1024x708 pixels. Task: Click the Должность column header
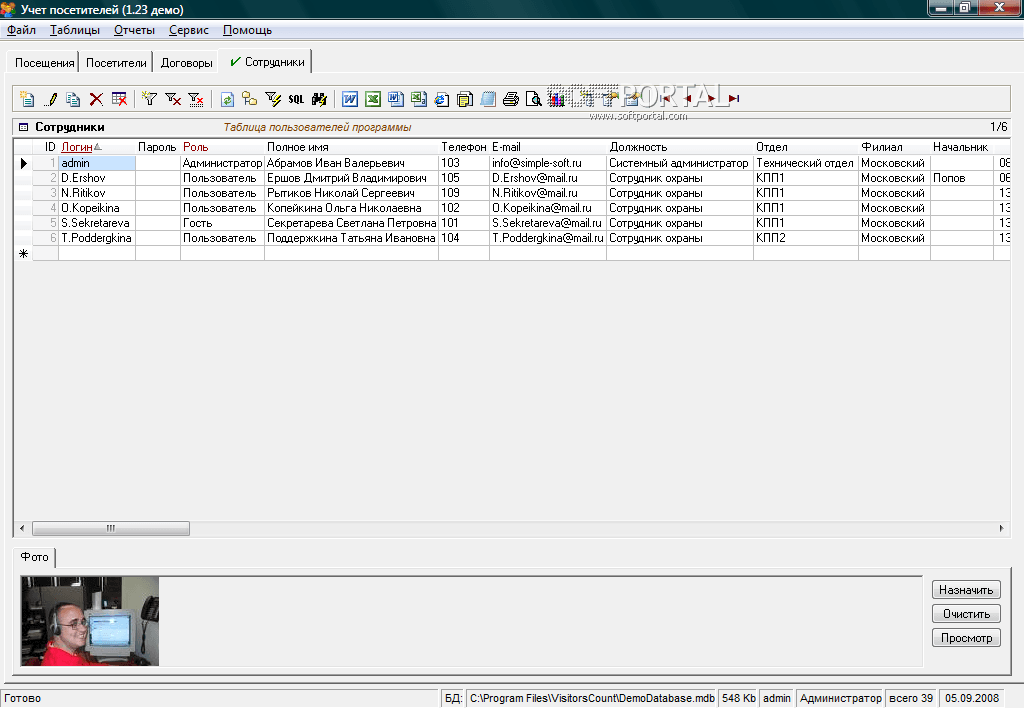[680, 147]
